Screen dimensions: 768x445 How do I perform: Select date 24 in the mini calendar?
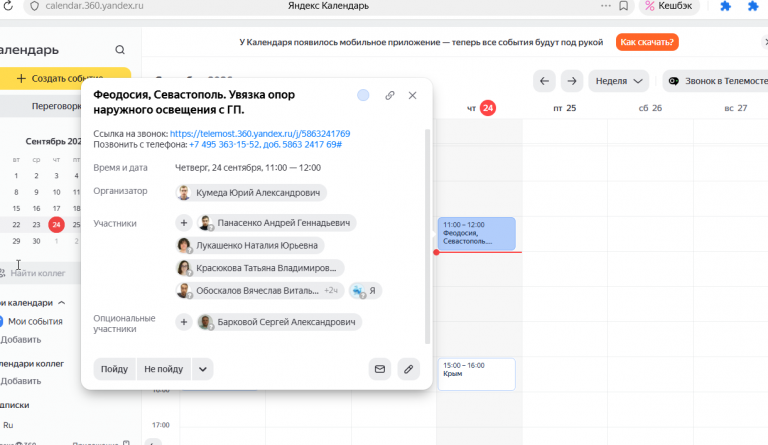(x=56, y=225)
